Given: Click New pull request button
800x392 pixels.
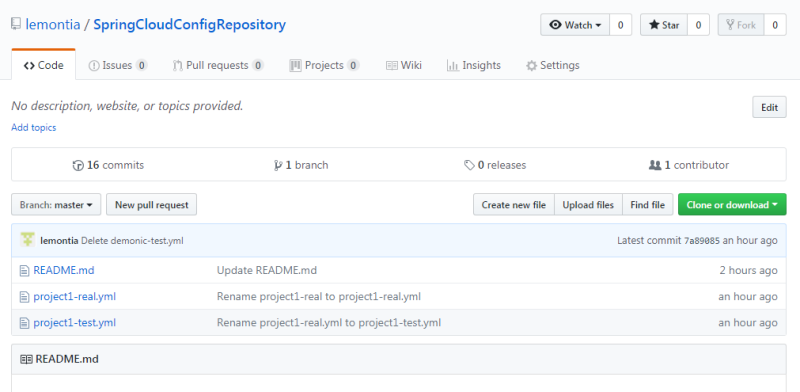Looking at the screenshot, I should click(152, 205).
